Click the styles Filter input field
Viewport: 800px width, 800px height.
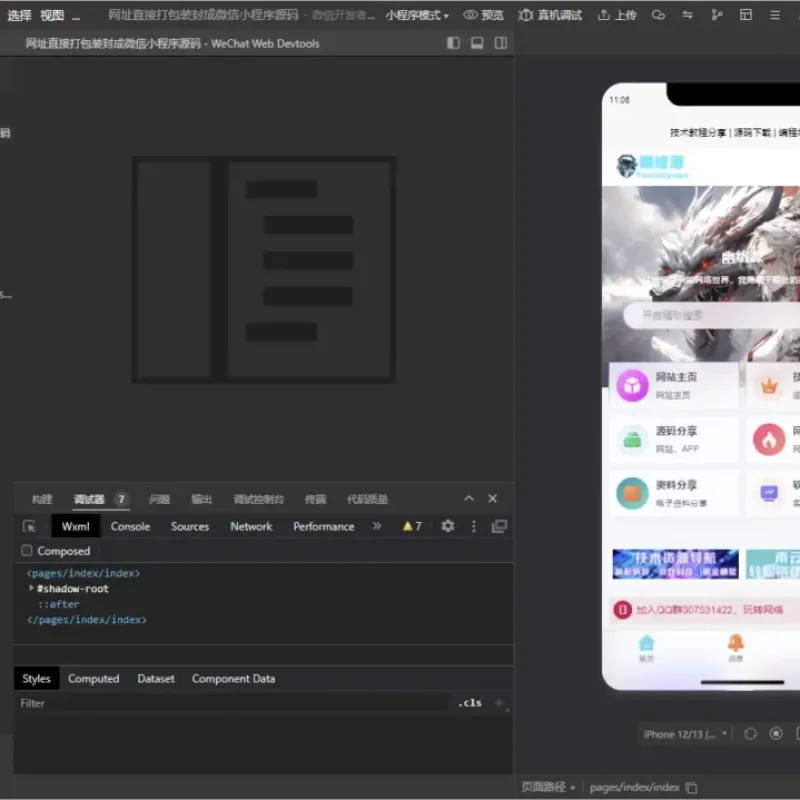232,703
